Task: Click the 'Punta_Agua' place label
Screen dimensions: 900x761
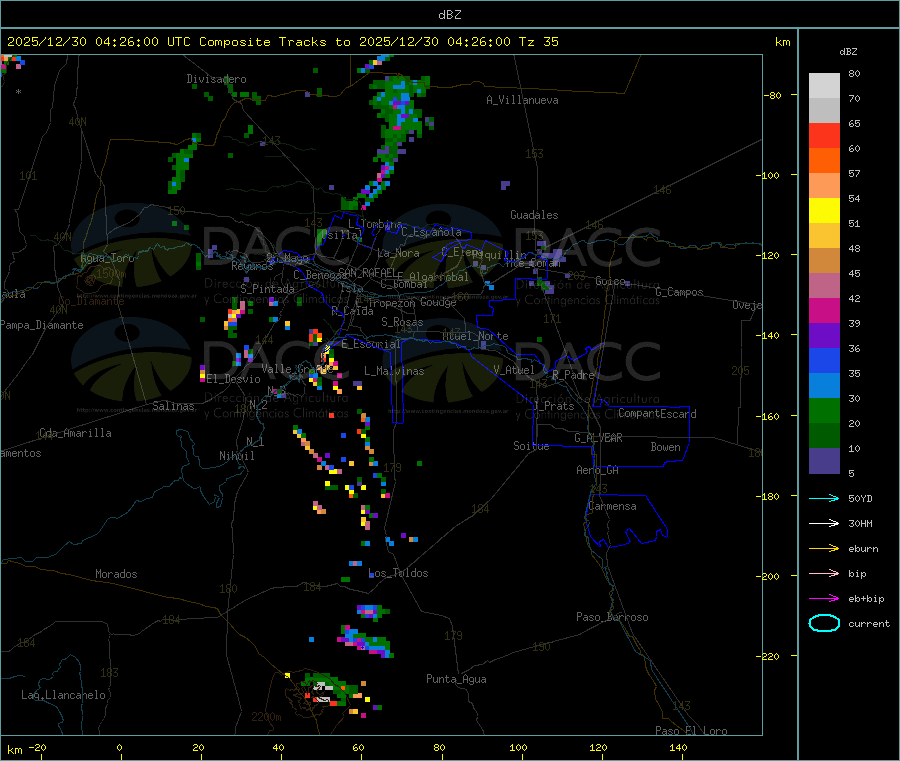Action: (456, 679)
